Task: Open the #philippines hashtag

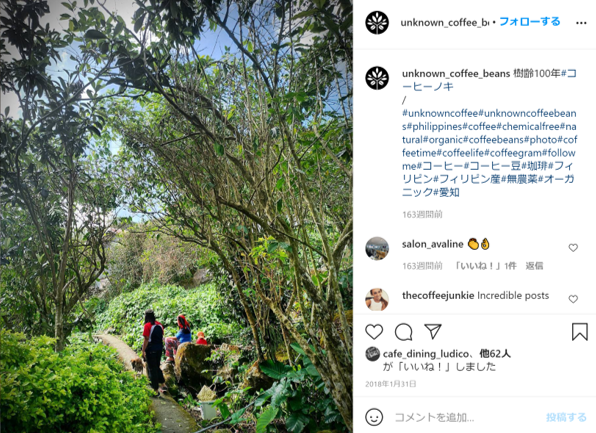Action: [x=434, y=126]
